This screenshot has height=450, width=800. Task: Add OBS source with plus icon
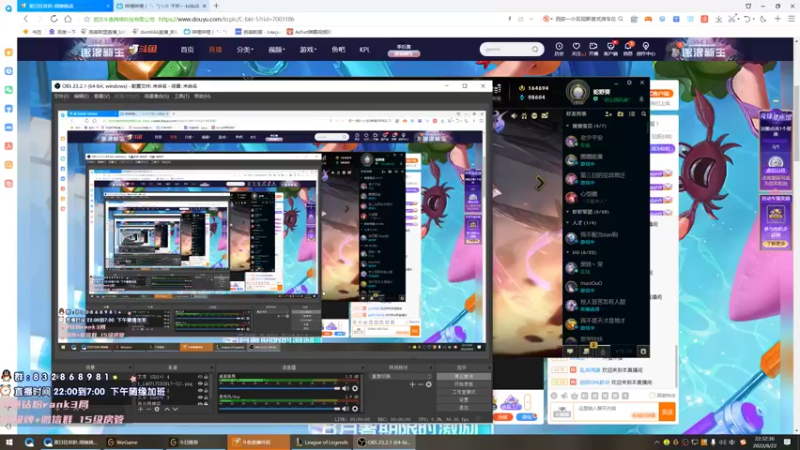[140, 409]
